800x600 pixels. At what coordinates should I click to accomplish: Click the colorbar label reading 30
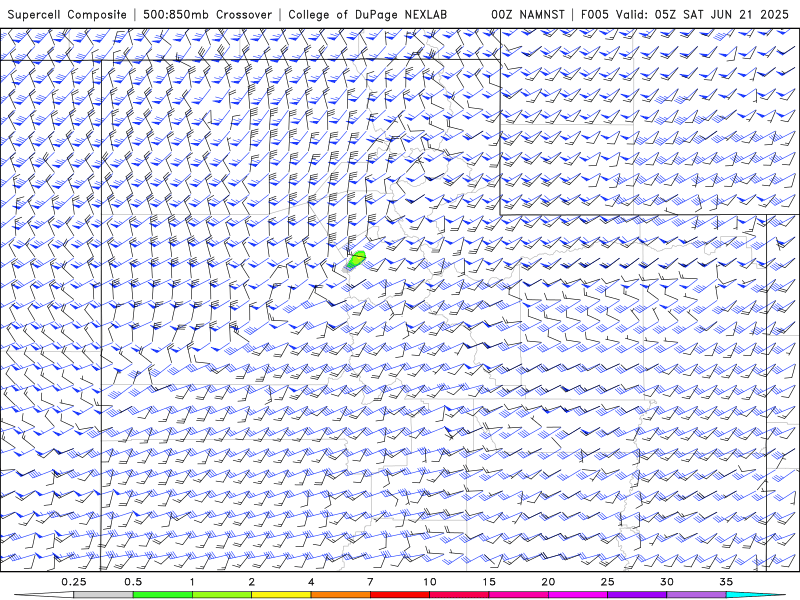pos(666,582)
